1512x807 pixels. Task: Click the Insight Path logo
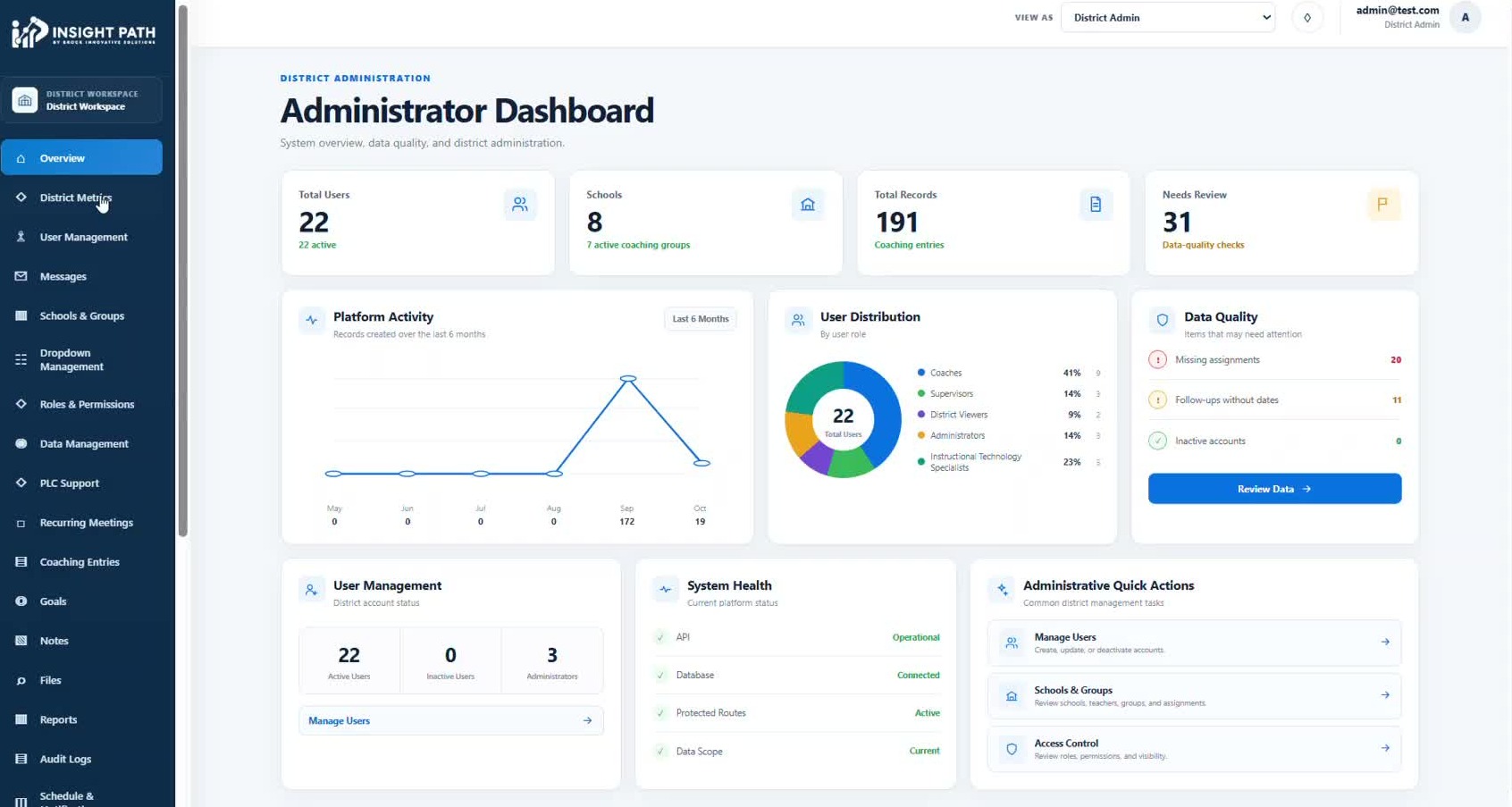click(83, 32)
